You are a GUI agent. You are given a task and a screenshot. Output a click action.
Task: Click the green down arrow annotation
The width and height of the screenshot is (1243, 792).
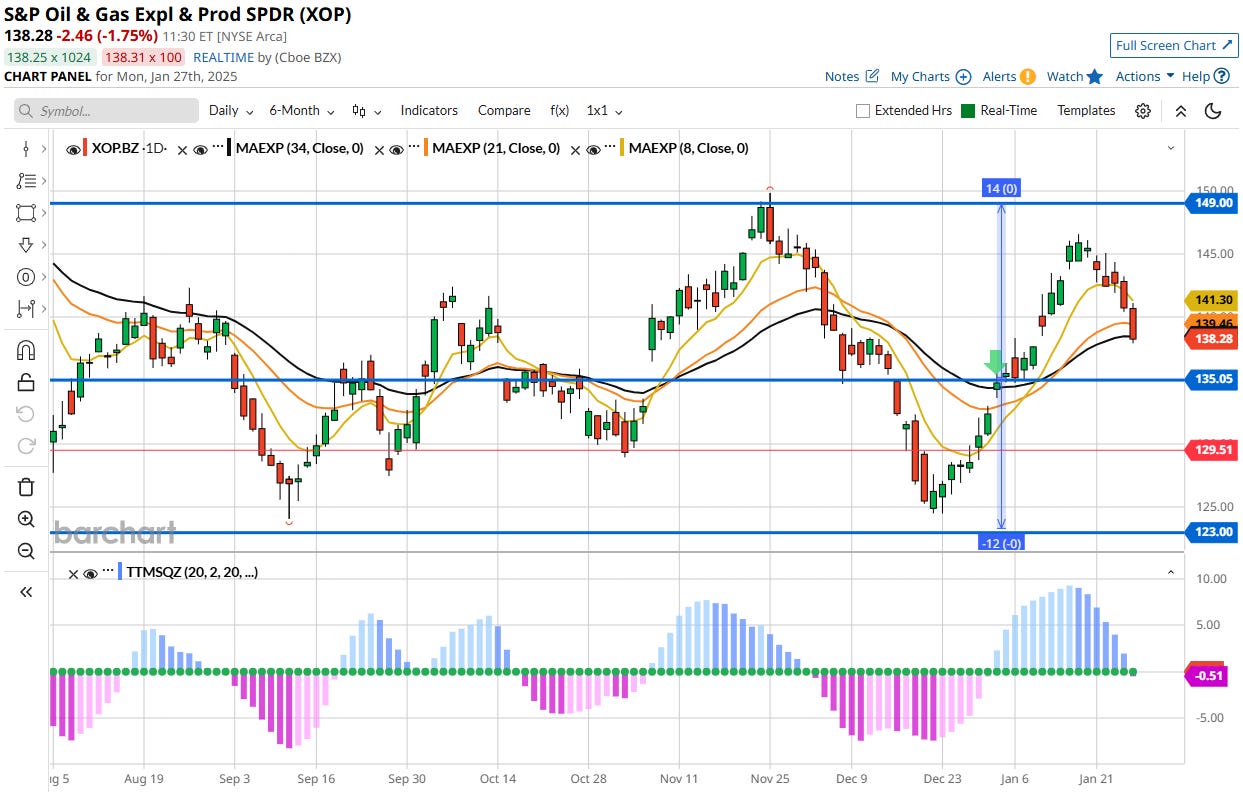click(x=995, y=364)
